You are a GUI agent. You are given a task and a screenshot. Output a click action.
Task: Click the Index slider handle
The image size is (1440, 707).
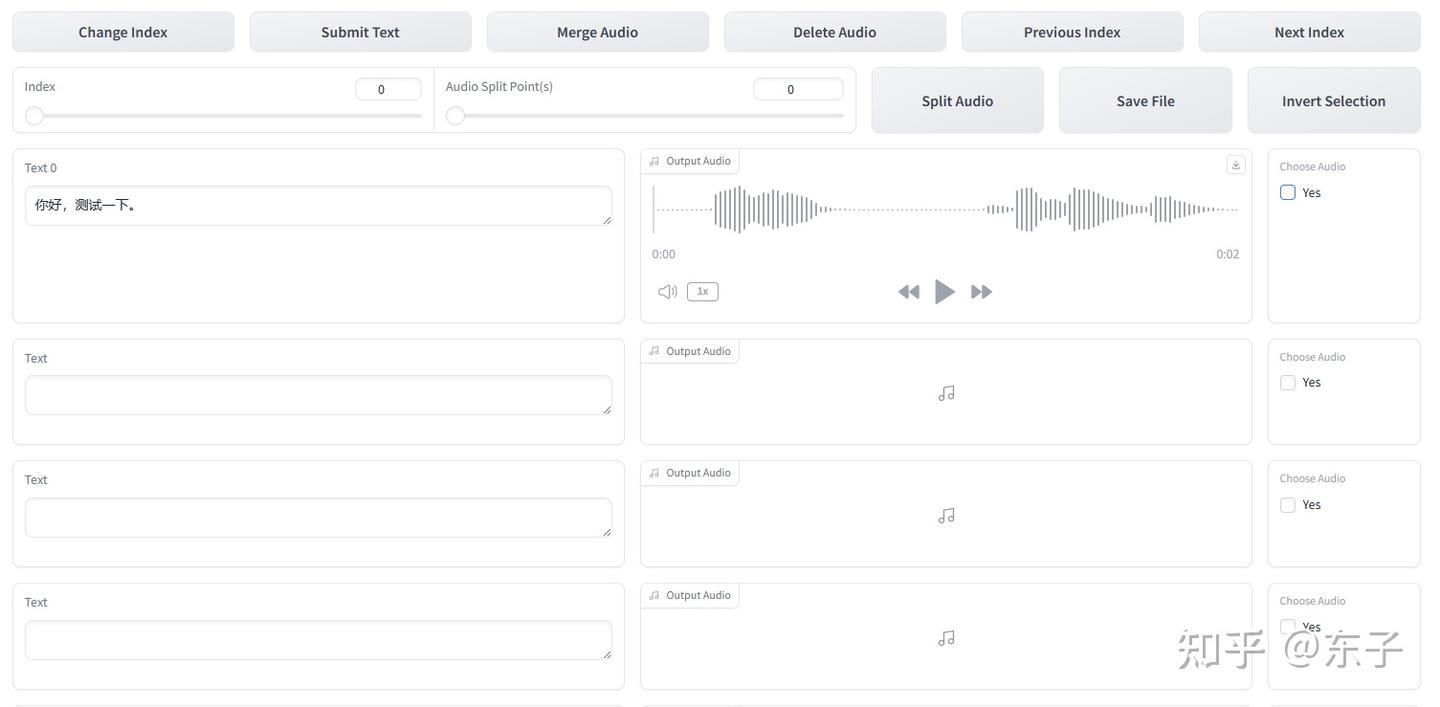click(x=35, y=116)
